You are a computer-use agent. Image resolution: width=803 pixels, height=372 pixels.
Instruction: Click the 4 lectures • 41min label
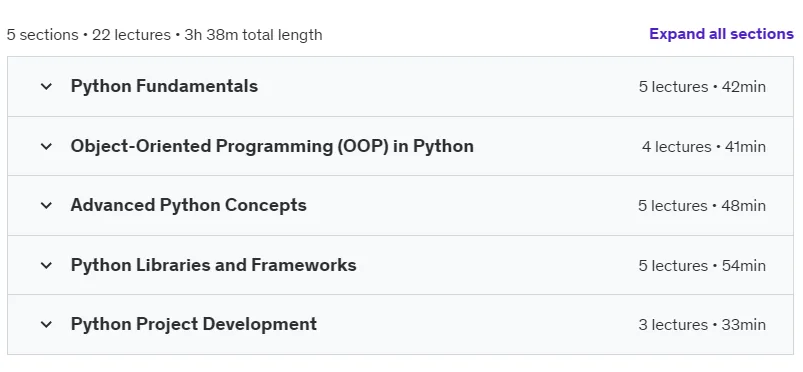pyautogui.click(x=704, y=147)
